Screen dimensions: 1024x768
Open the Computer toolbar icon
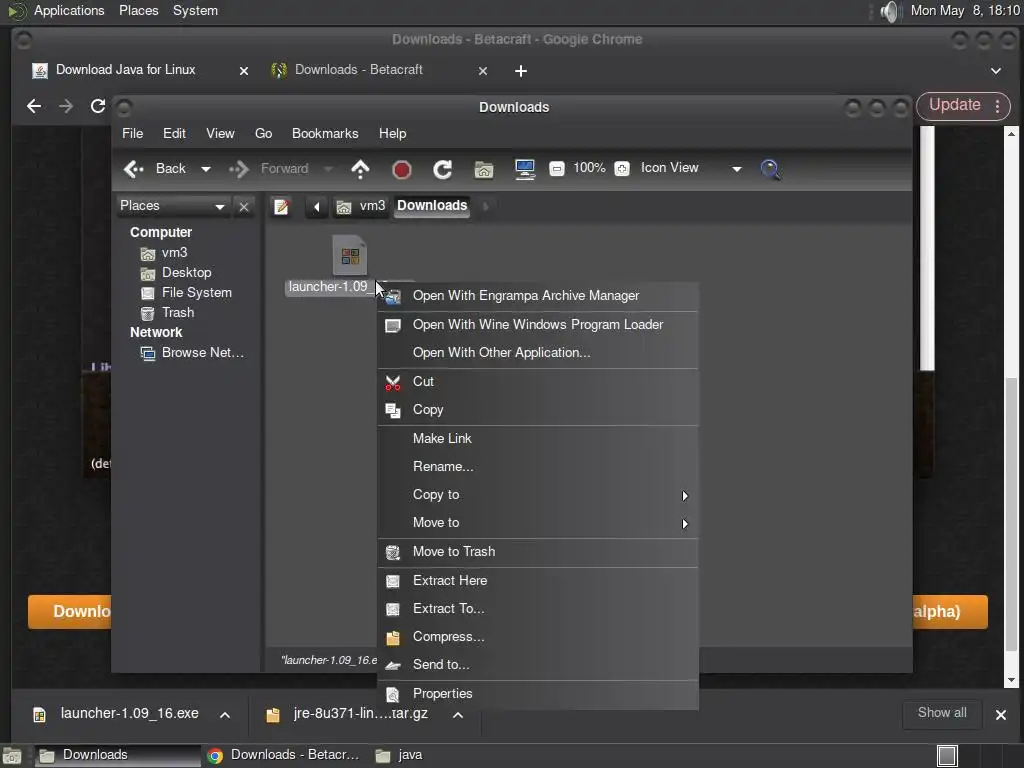pyautogui.click(x=524, y=170)
